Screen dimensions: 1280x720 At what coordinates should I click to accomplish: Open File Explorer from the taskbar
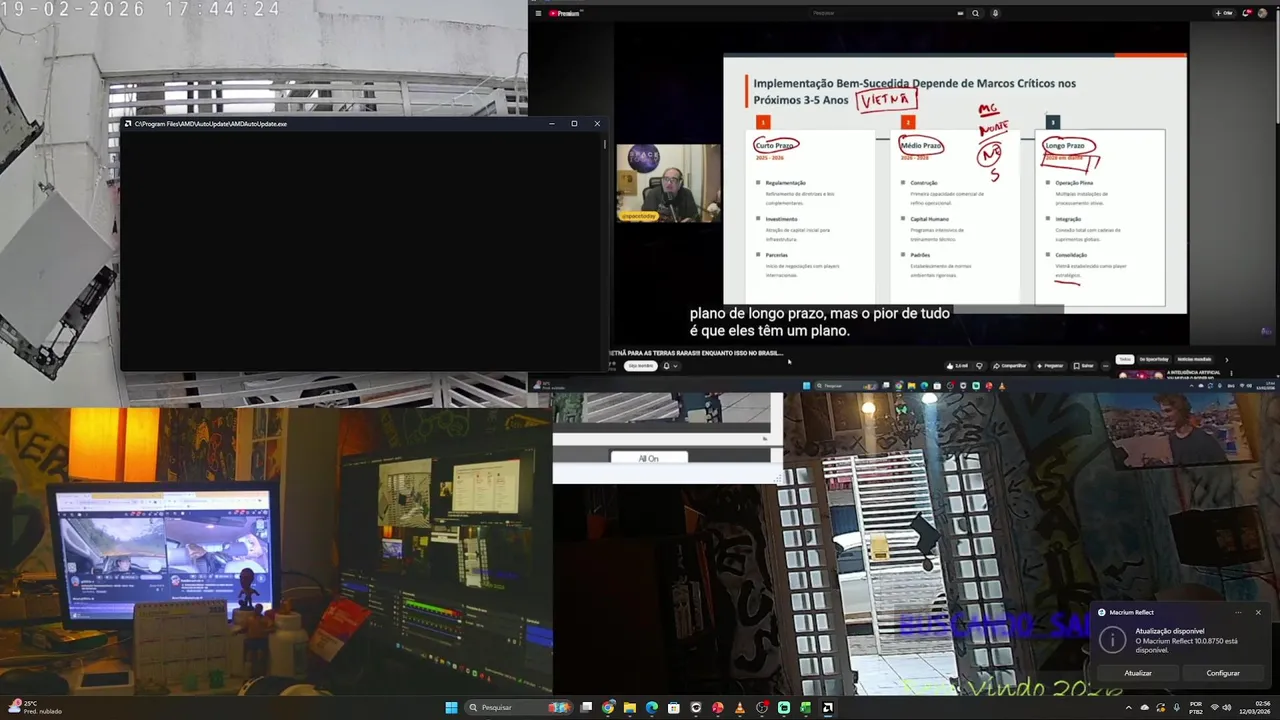pyautogui.click(x=630, y=708)
